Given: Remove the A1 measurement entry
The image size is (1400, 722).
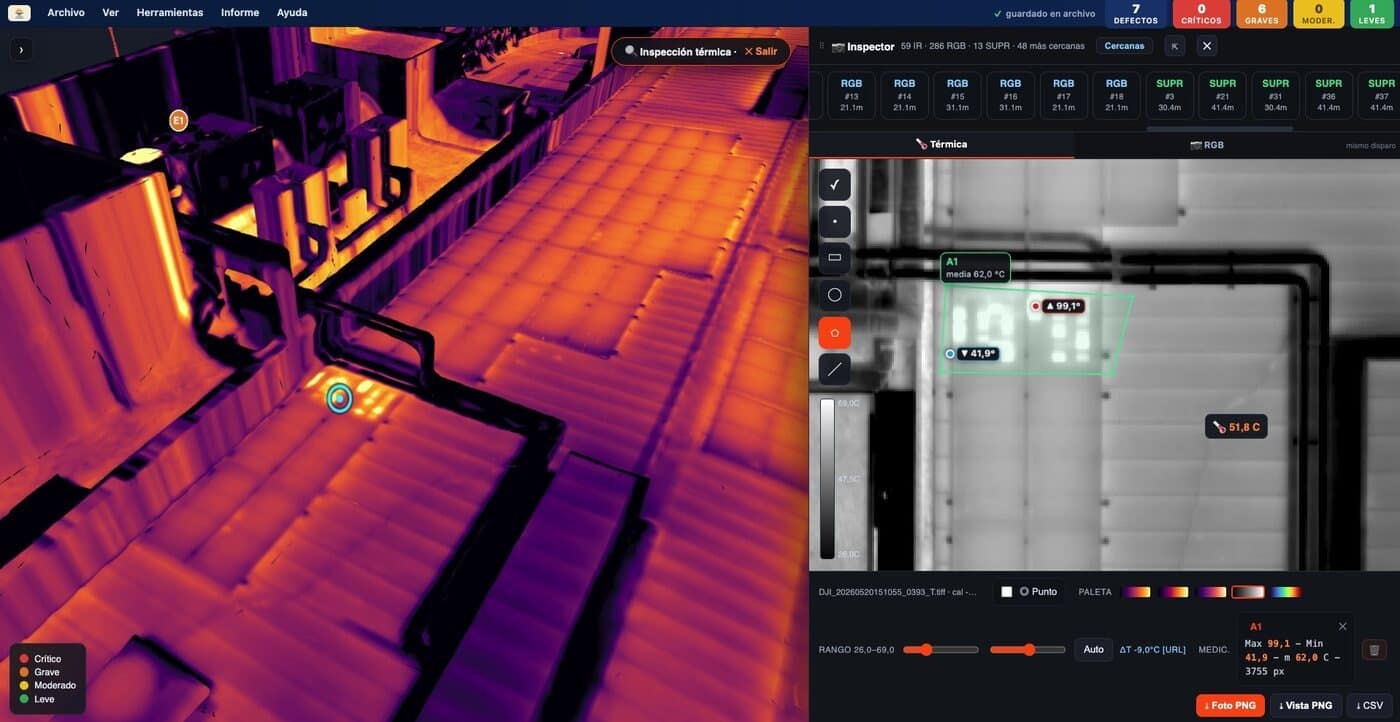Looking at the screenshot, I should tap(1342, 626).
